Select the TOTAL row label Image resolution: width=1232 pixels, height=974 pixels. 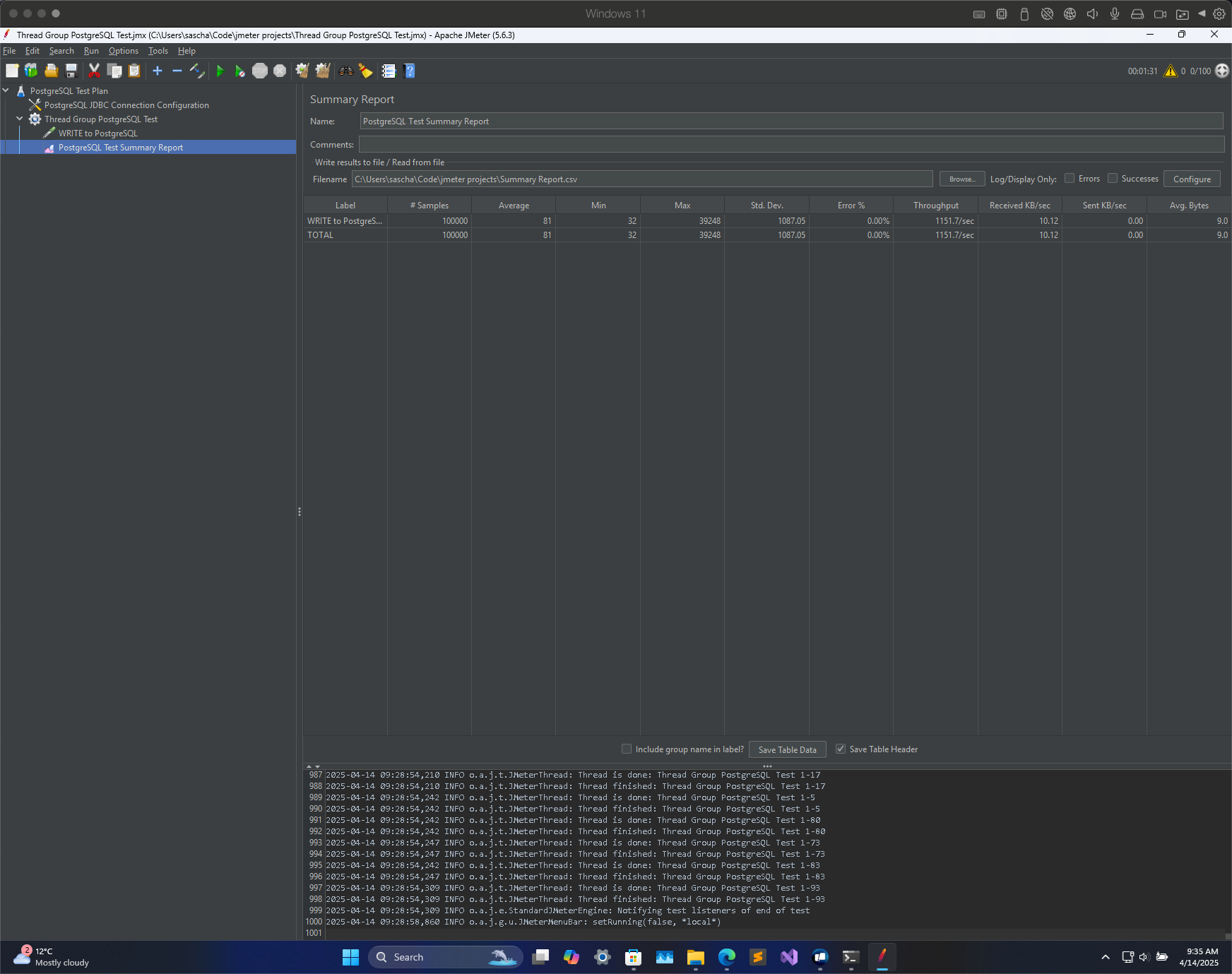tap(320, 235)
